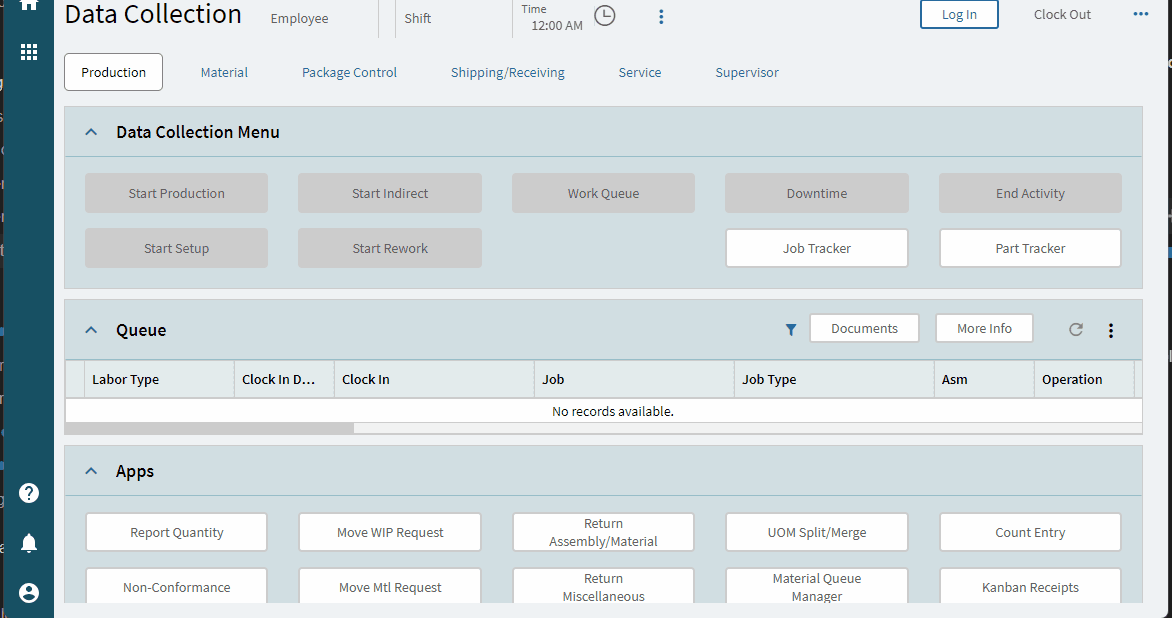The image size is (1172, 618).
Task: Click the Clock In D... column header
Action: coord(284,379)
